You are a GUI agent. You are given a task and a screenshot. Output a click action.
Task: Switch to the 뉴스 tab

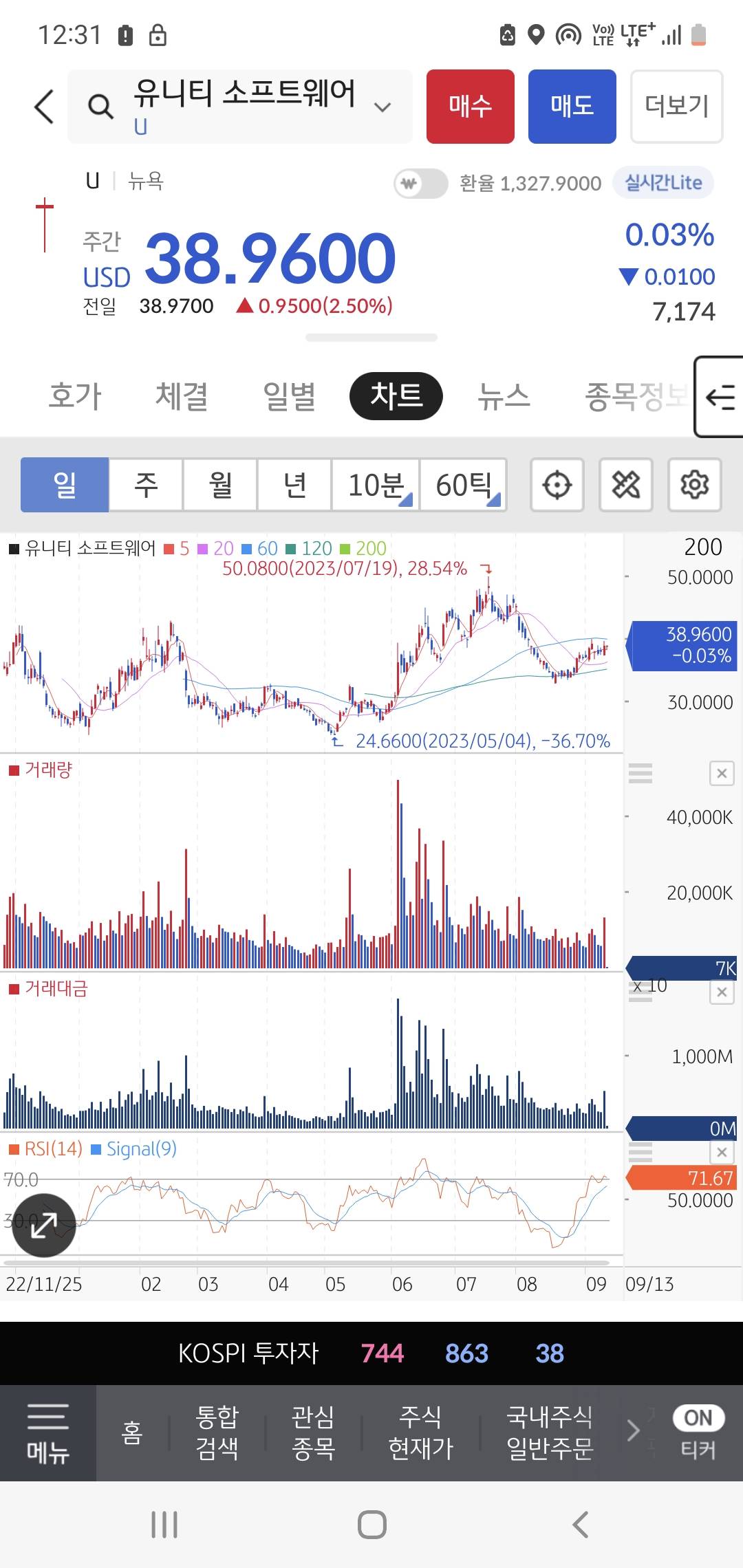pos(504,396)
